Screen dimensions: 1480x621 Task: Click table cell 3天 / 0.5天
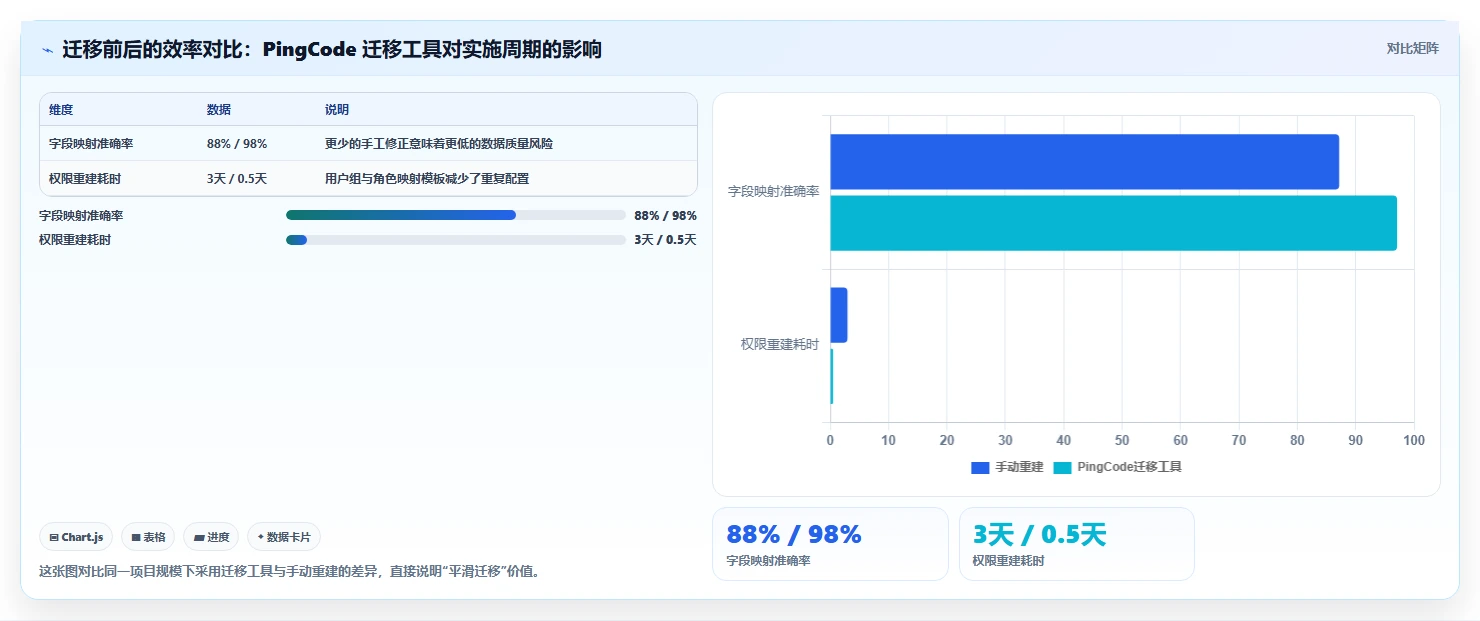(237, 179)
